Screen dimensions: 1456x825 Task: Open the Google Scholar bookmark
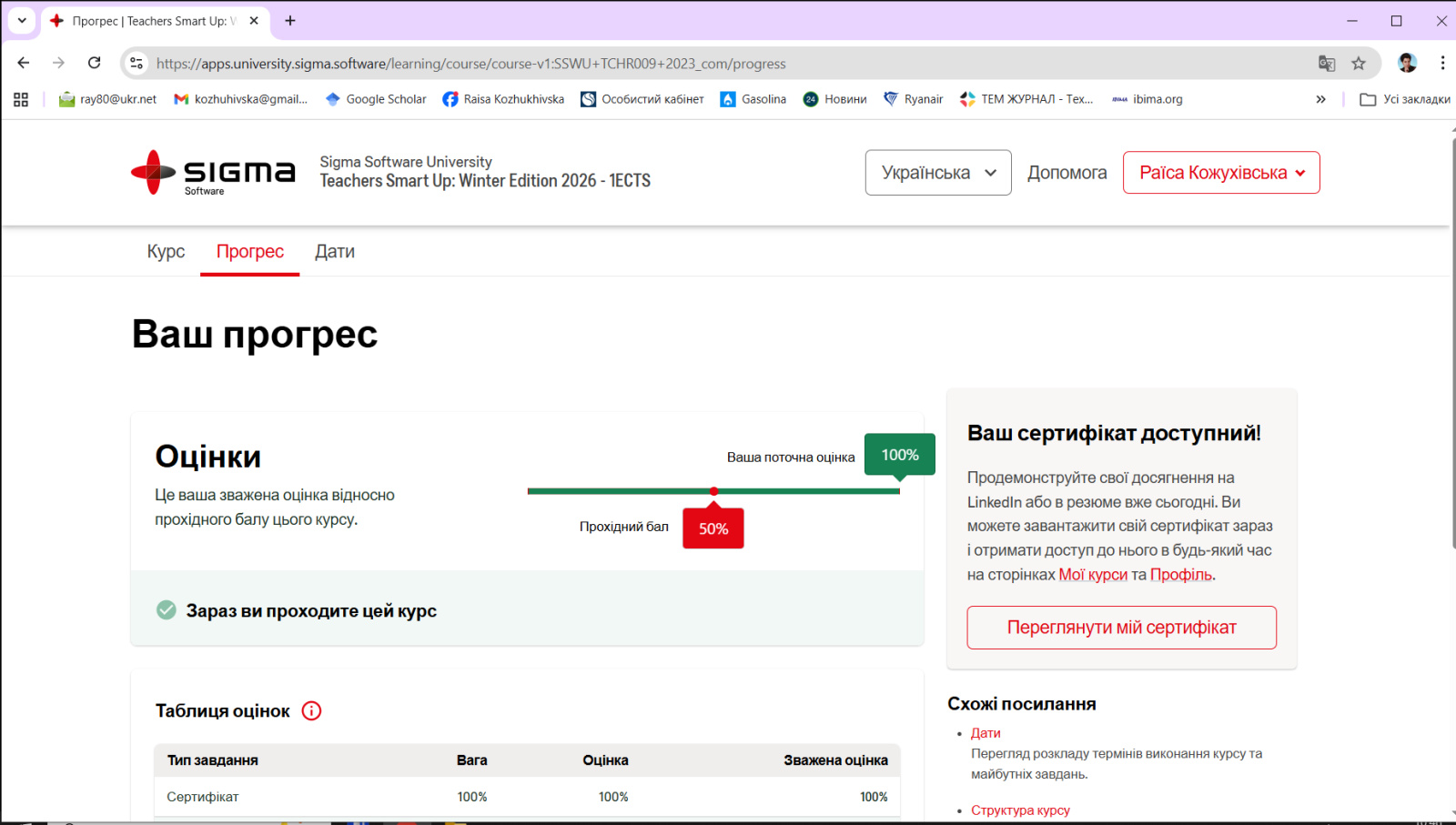(x=375, y=99)
